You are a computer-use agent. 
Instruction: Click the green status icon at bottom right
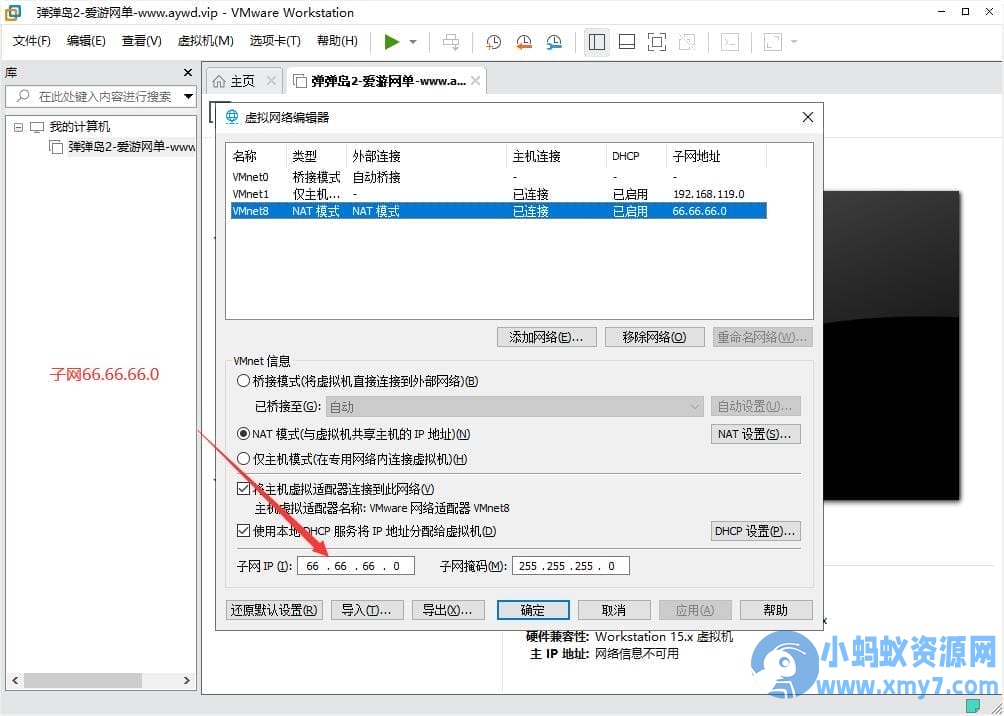(973, 706)
